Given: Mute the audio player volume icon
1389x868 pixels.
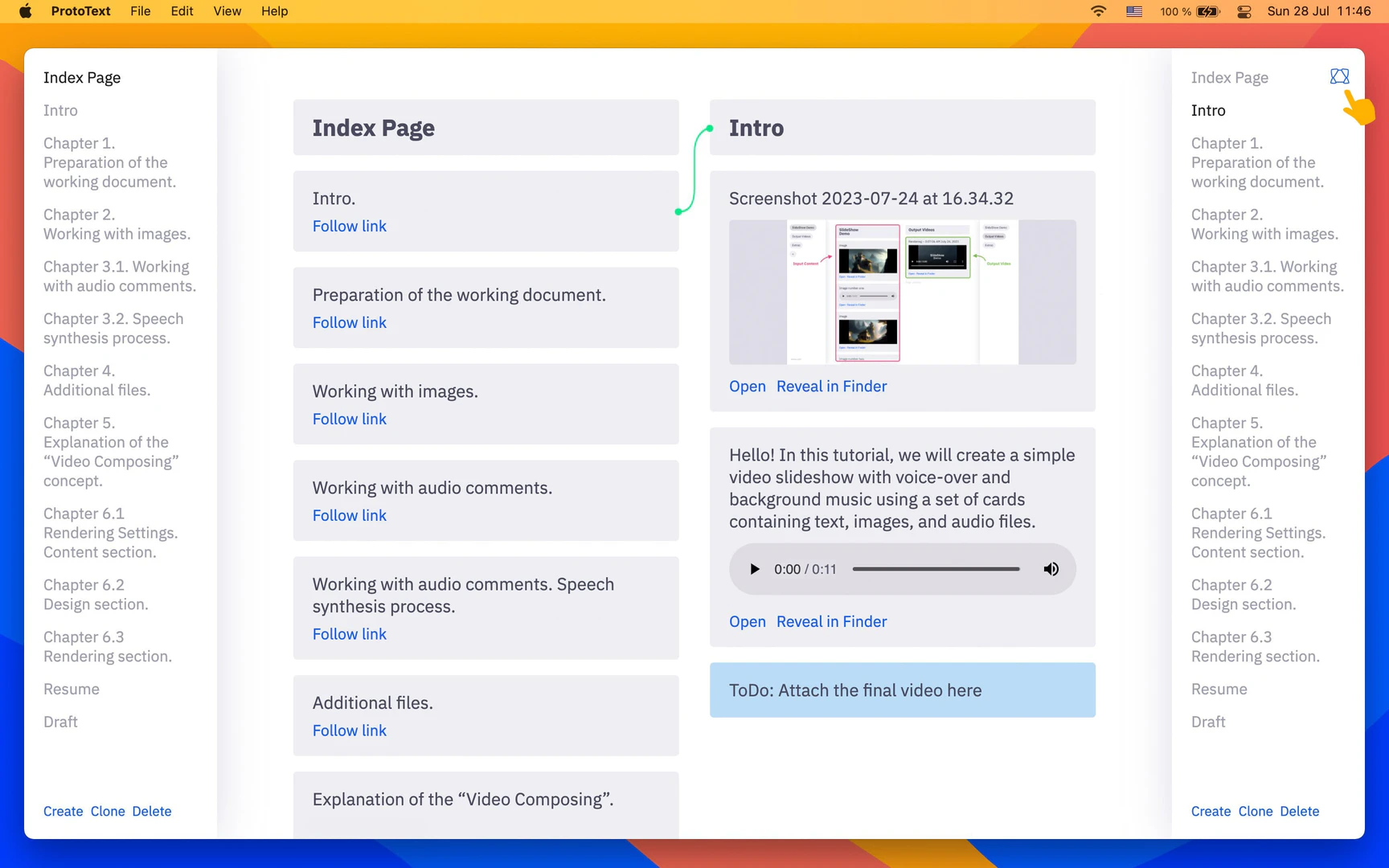Looking at the screenshot, I should click(1051, 569).
